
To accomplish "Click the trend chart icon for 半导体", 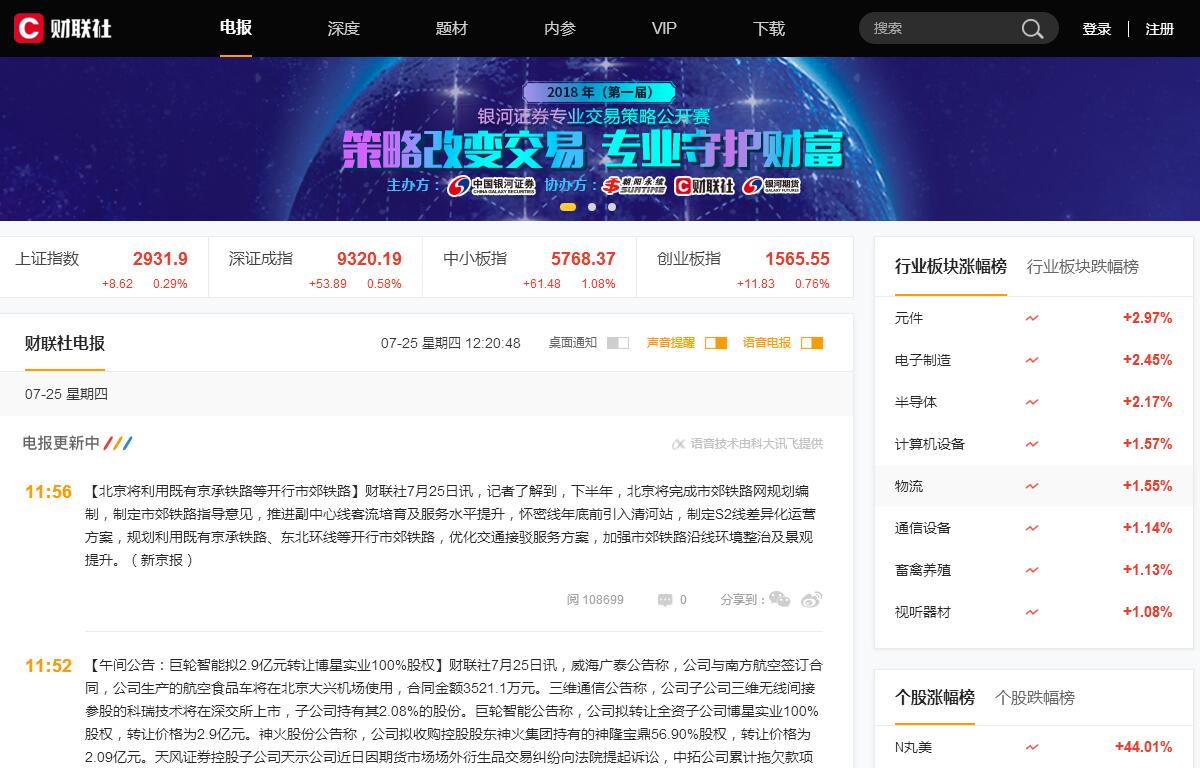I will [x=1032, y=402].
